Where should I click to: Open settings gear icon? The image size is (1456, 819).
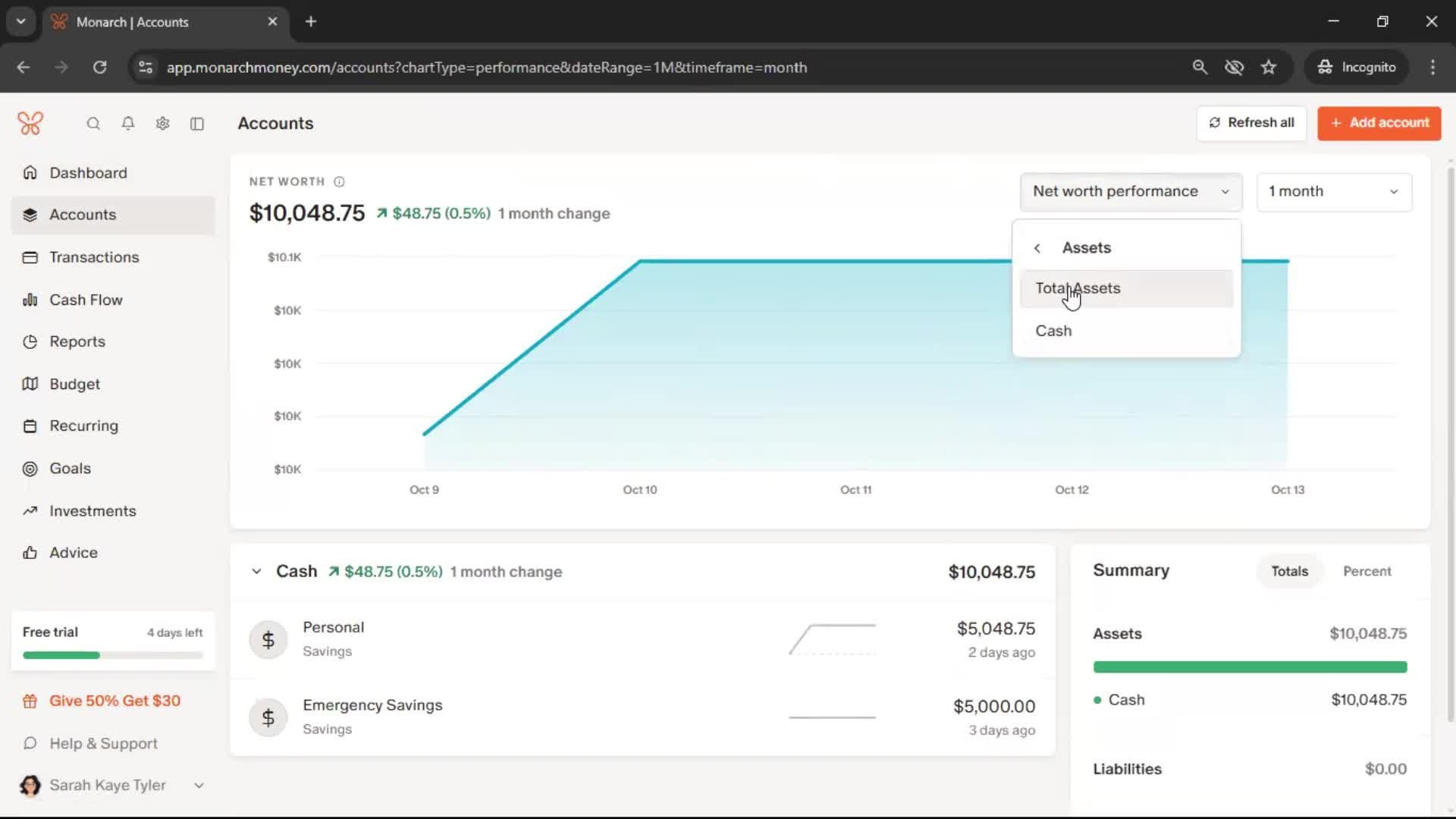[162, 124]
